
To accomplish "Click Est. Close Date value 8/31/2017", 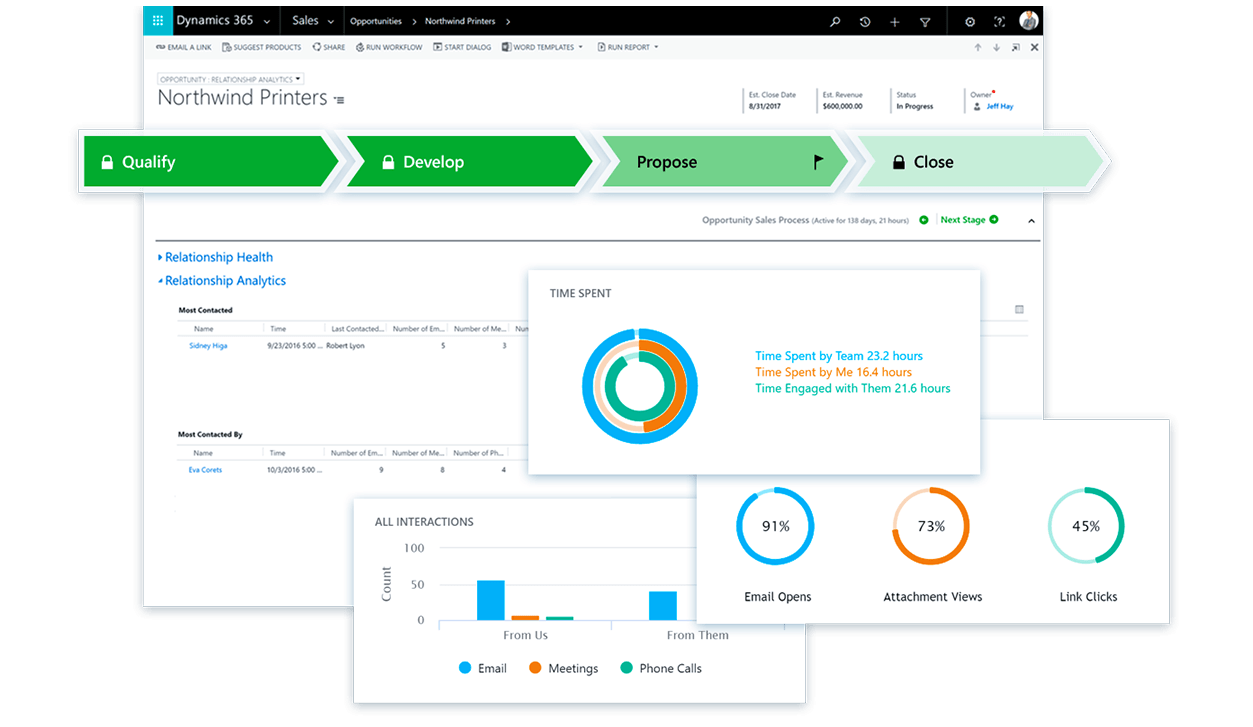I will [765, 106].
